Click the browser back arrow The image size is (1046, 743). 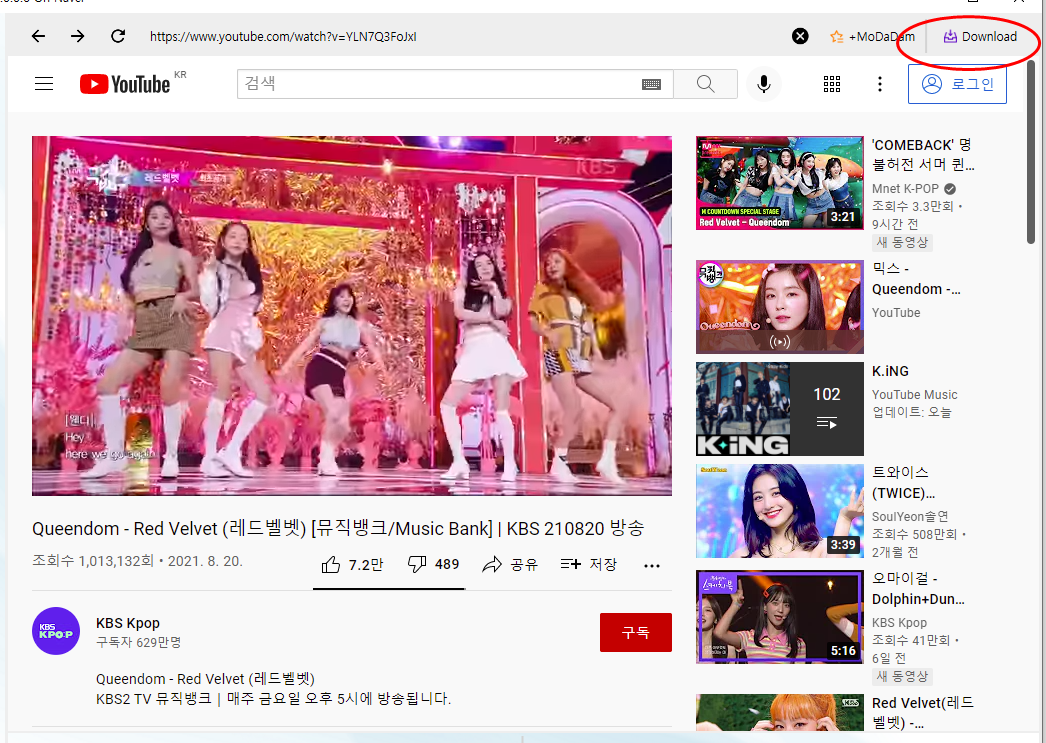tap(39, 36)
